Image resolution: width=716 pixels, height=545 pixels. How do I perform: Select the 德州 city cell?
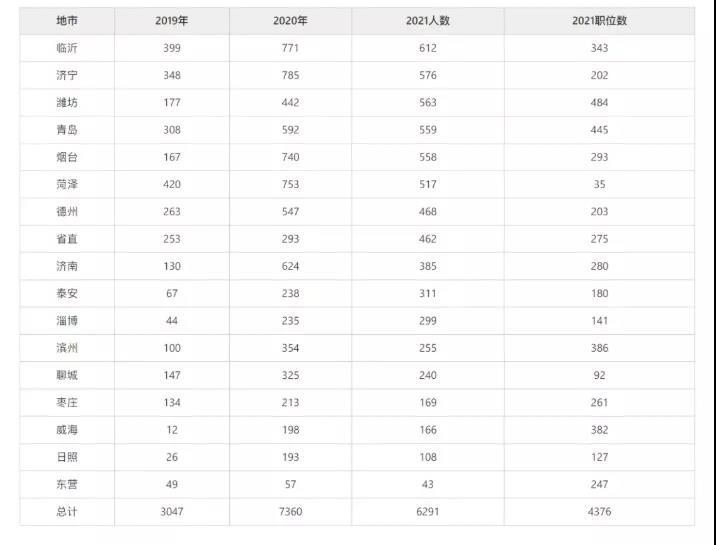[67, 211]
